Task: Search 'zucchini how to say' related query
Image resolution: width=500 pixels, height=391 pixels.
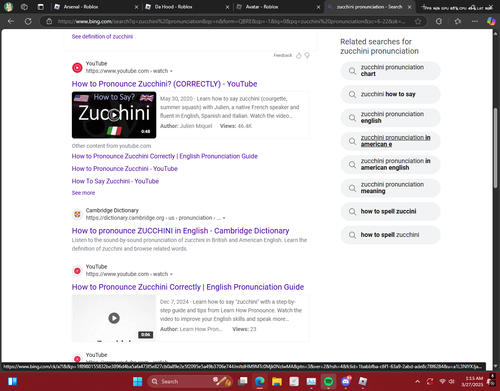Action: point(390,94)
